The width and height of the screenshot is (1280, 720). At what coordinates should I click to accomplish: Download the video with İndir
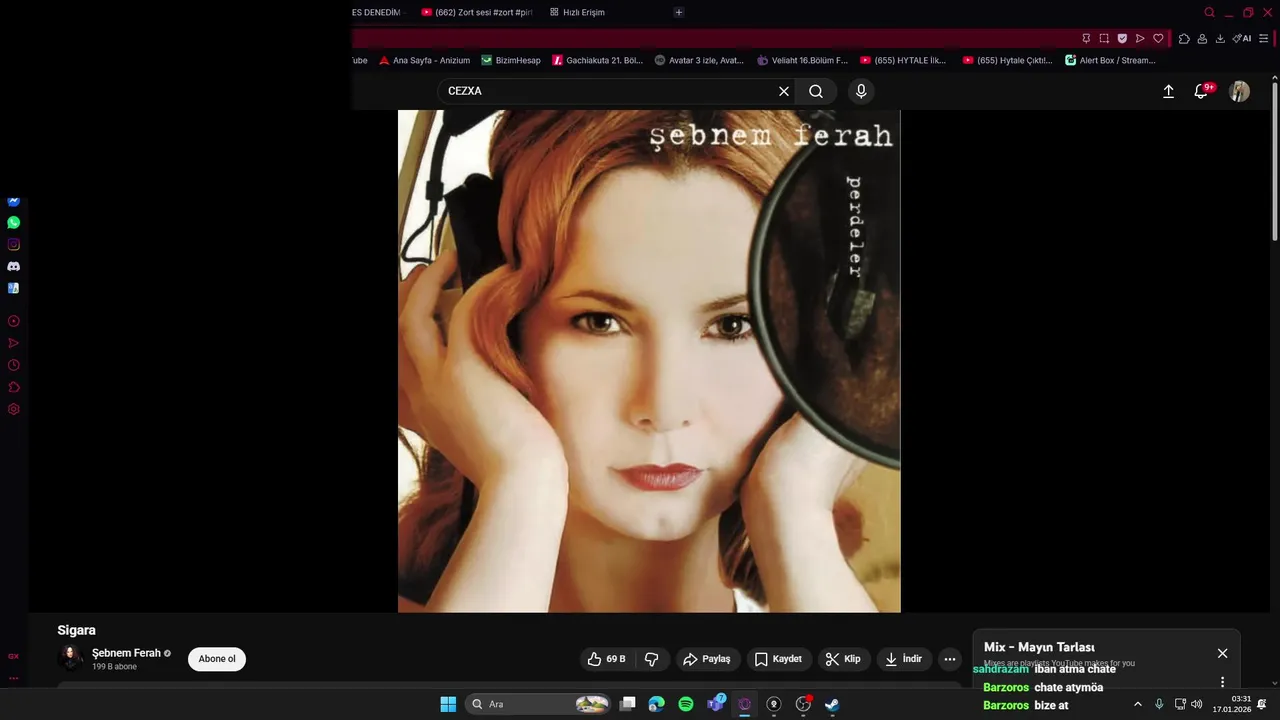(904, 659)
